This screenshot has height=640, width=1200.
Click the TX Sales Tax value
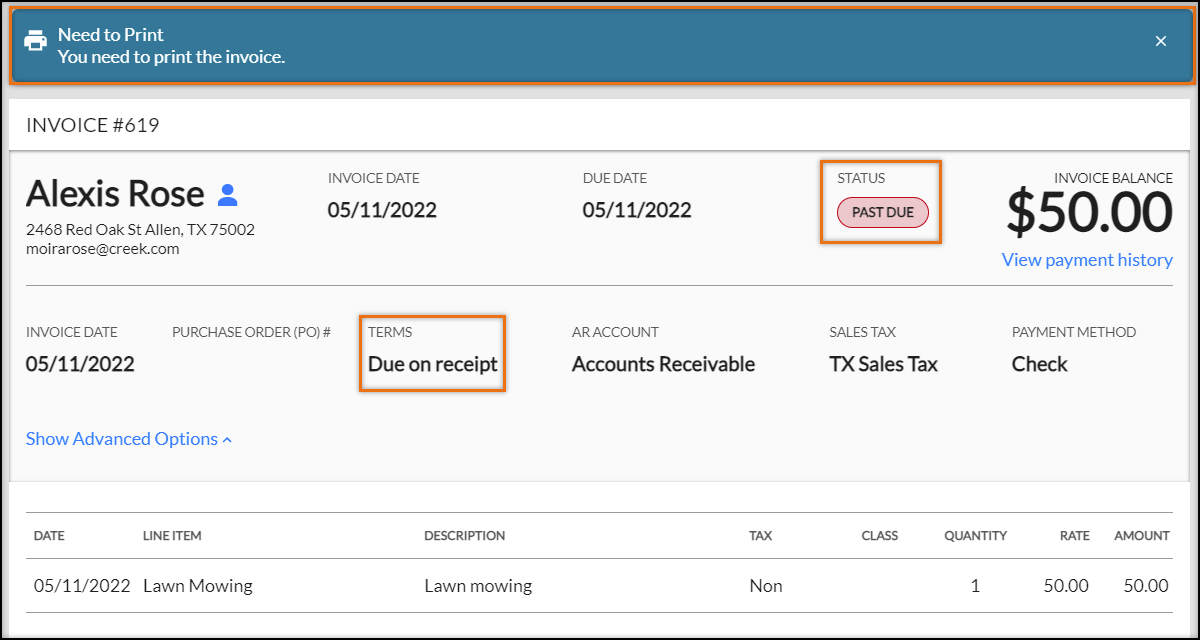(x=884, y=364)
